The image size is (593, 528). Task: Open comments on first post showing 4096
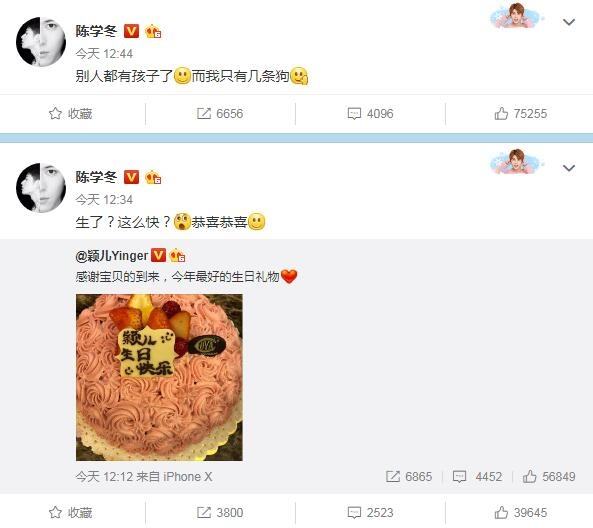point(370,113)
